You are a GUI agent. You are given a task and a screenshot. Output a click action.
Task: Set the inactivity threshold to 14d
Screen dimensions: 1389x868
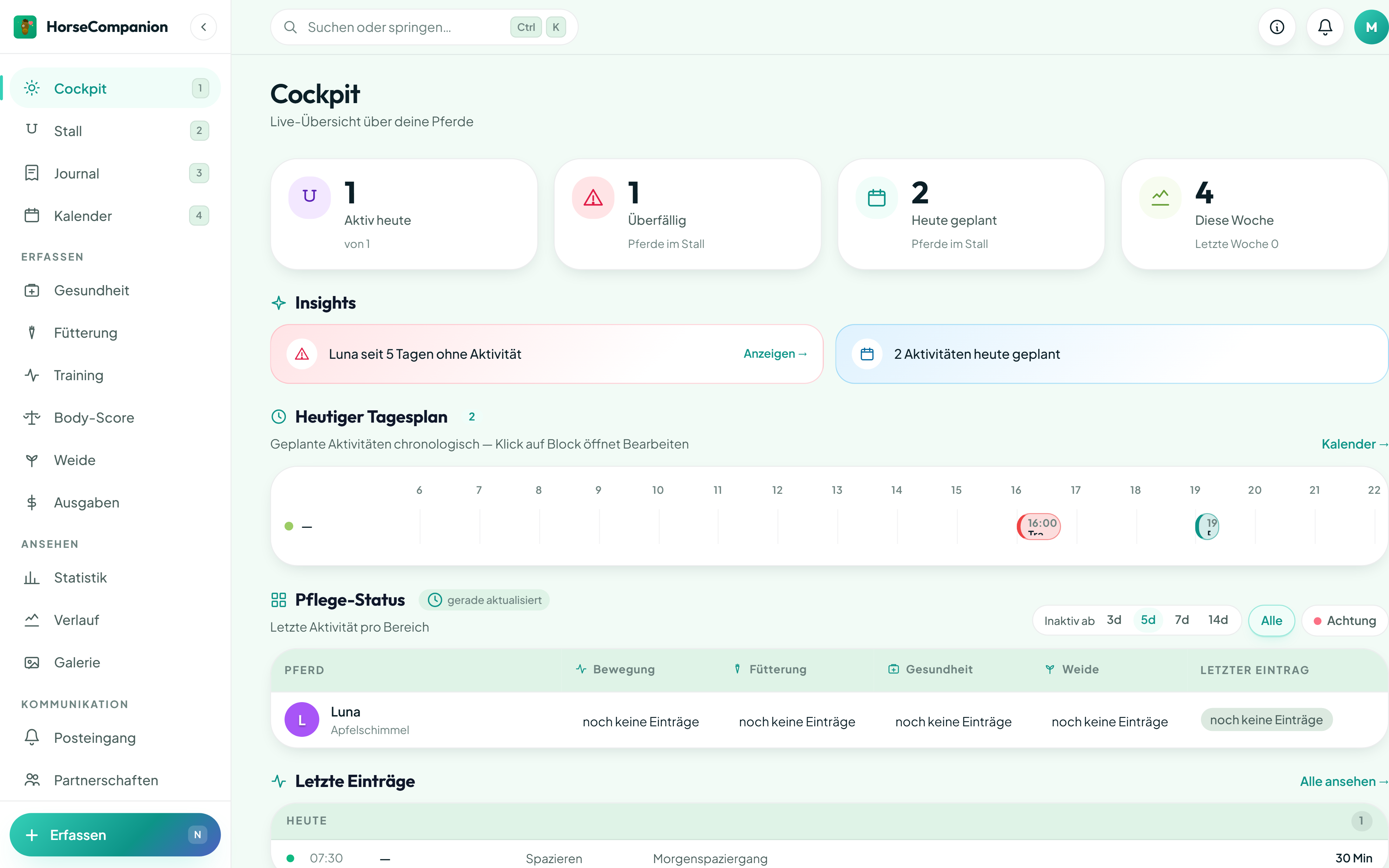1218,620
